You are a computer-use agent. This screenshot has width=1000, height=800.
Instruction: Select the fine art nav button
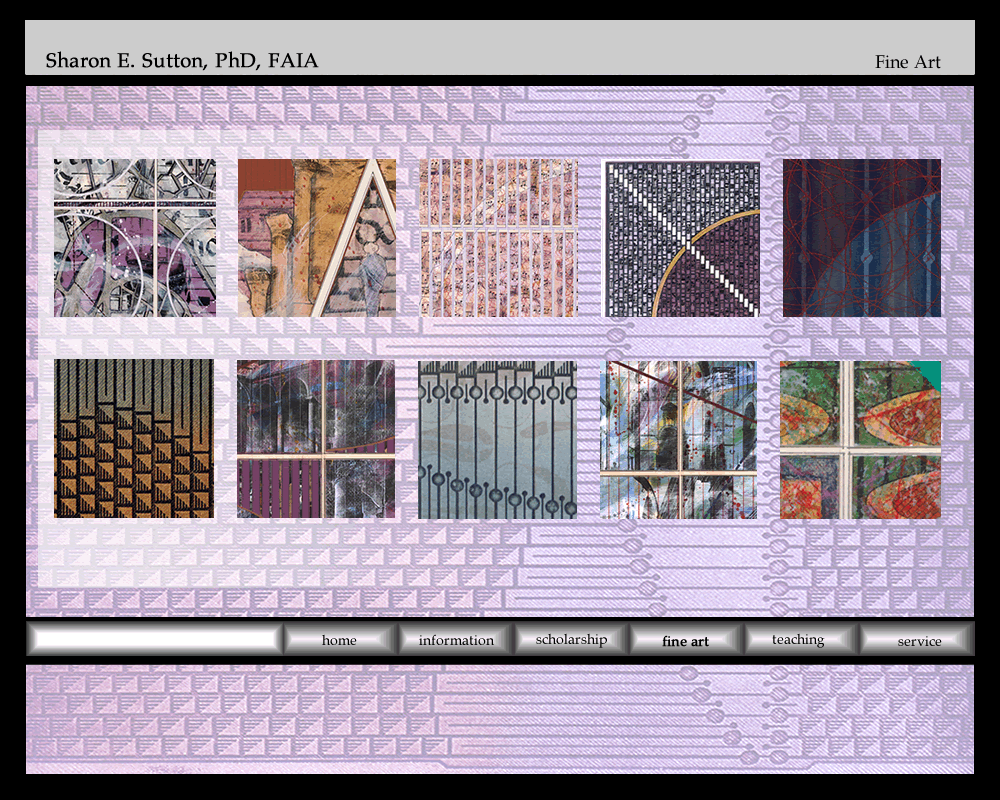click(686, 640)
